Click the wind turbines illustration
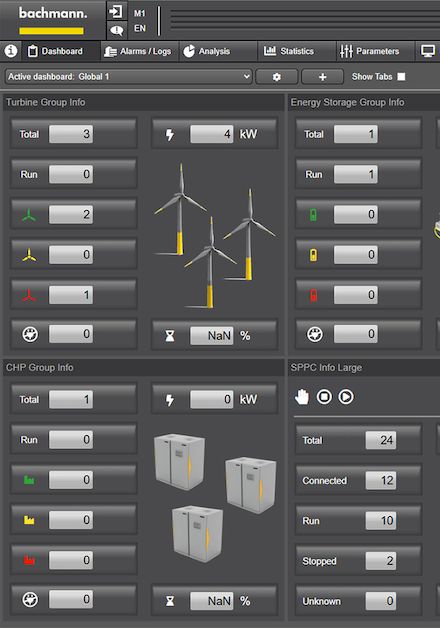Viewport: 440px width, 628px height. coord(215,236)
